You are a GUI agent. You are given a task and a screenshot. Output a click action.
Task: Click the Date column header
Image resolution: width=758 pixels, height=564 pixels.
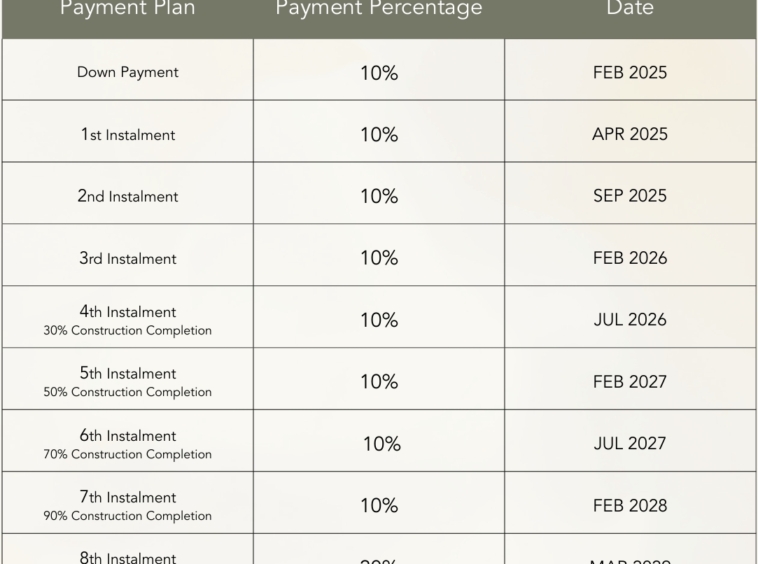coord(630,9)
